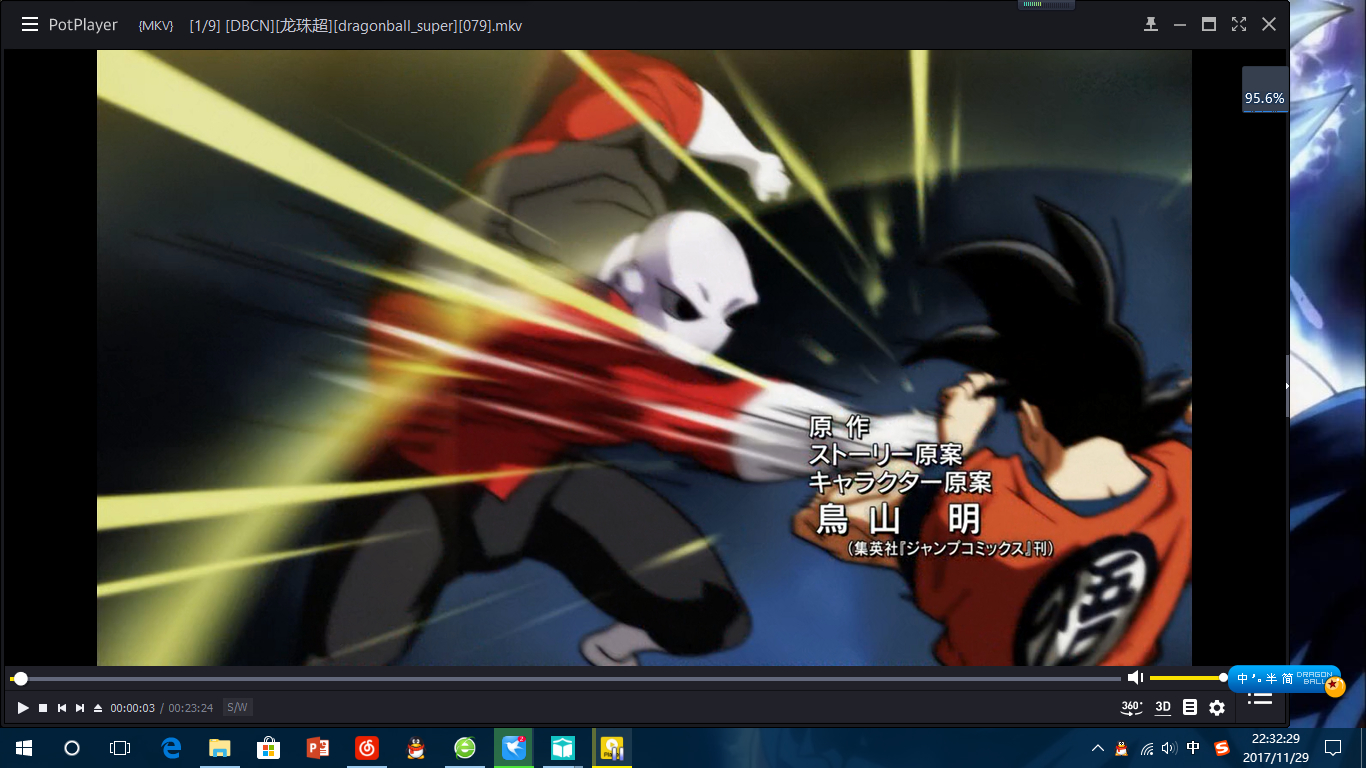Toggle the always-on-top pin icon
This screenshot has width=1366, height=768.
[x=1151, y=25]
